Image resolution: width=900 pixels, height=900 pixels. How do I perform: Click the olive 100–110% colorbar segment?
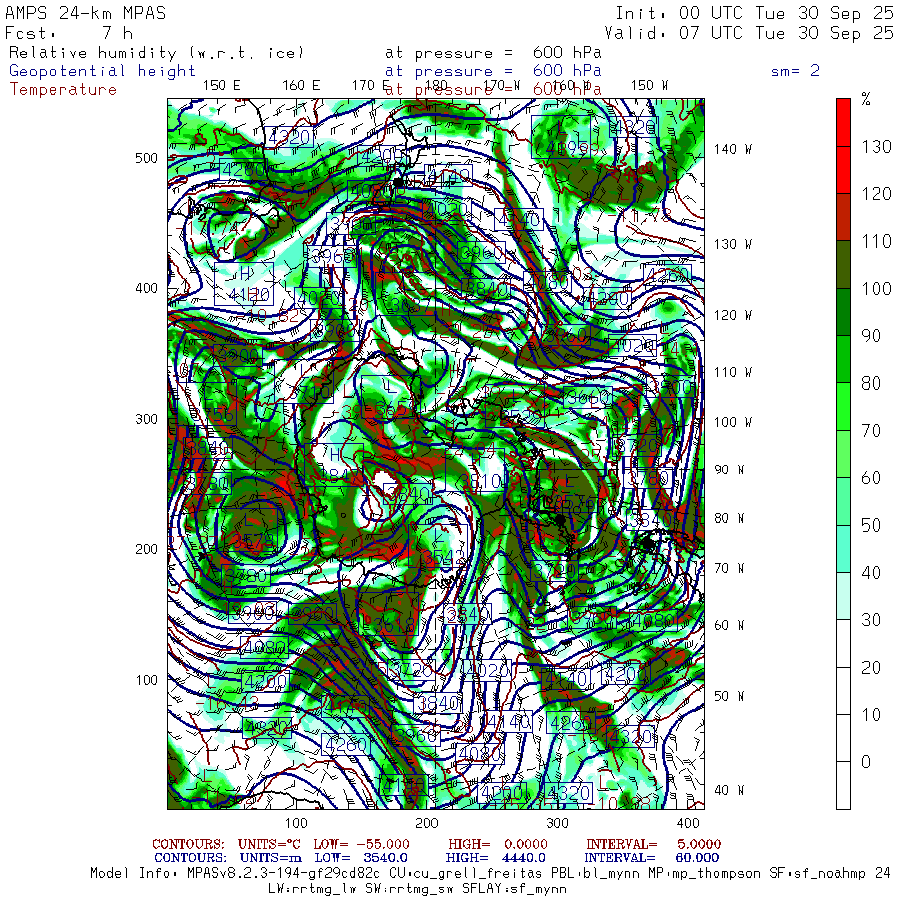coord(843,265)
